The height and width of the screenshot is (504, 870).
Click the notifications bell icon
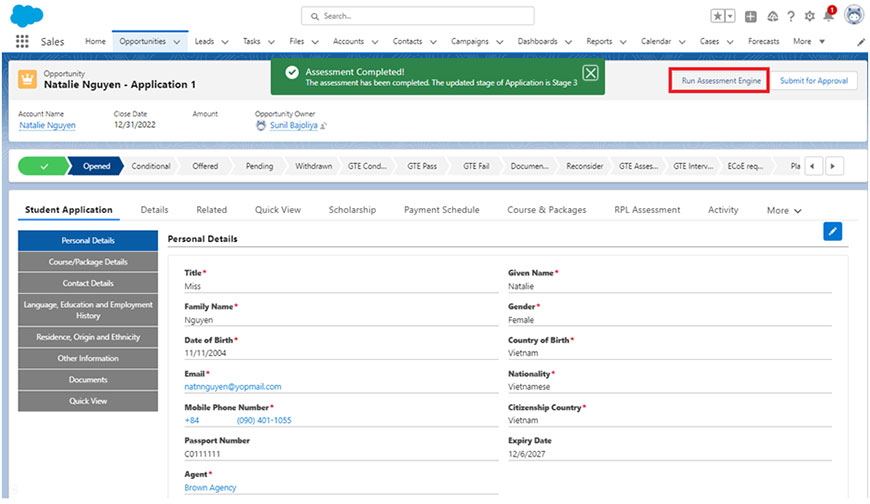[828, 16]
